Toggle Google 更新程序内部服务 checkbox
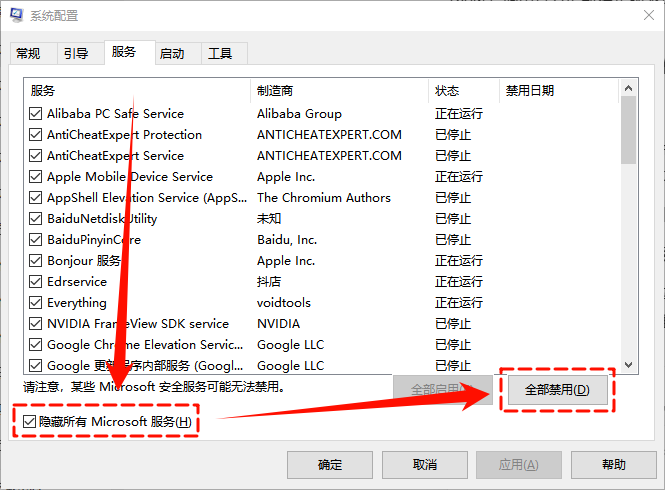Image resolution: width=665 pixels, height=490 pixels. pos(36,366)
